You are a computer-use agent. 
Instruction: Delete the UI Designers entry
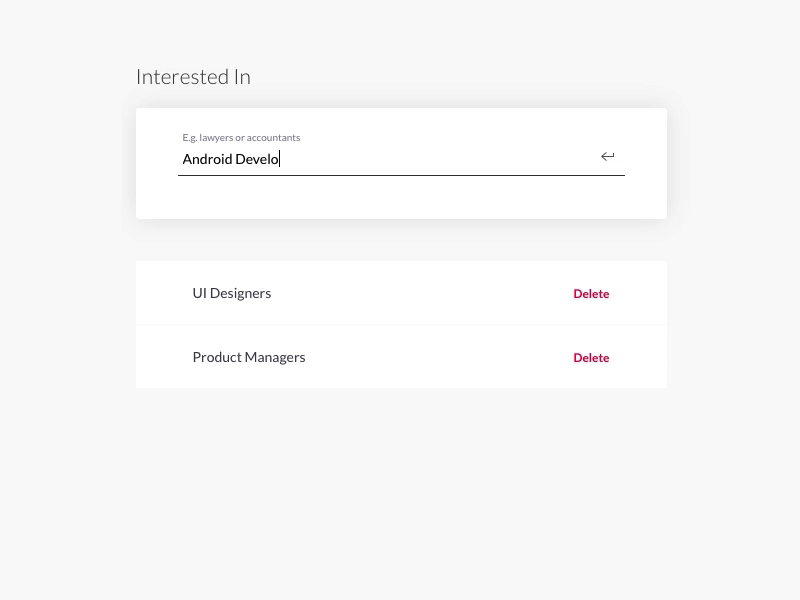coord(591,294)
